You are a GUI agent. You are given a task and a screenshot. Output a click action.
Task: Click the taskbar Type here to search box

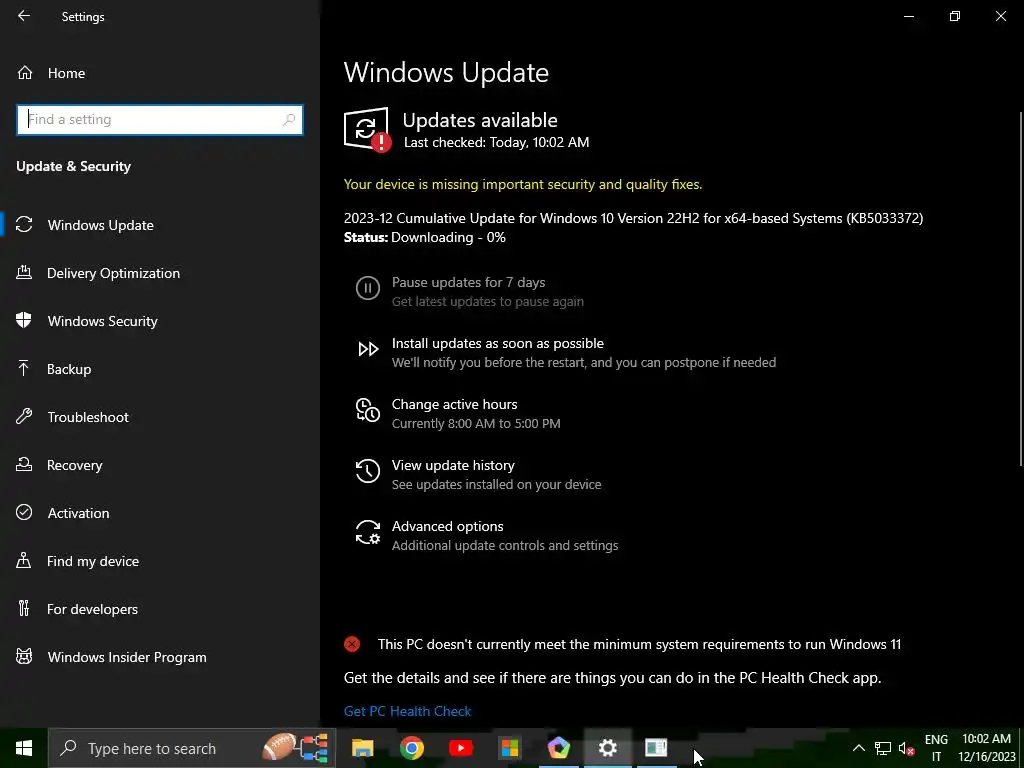point(191,748)
